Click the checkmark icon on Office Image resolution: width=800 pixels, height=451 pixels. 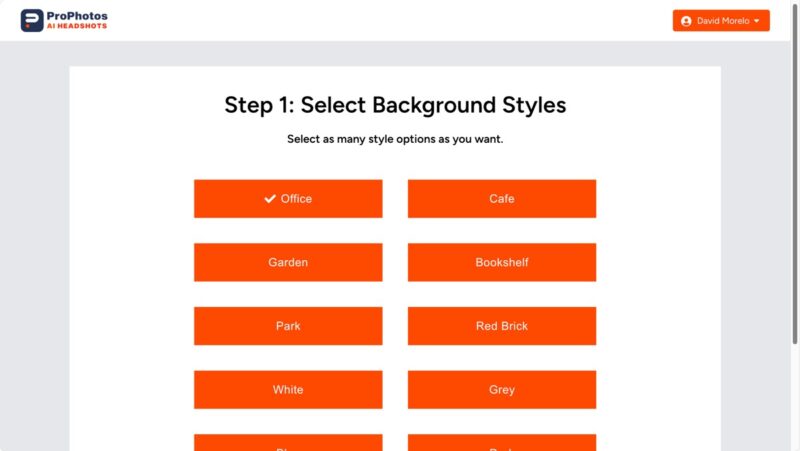(270, 199)
